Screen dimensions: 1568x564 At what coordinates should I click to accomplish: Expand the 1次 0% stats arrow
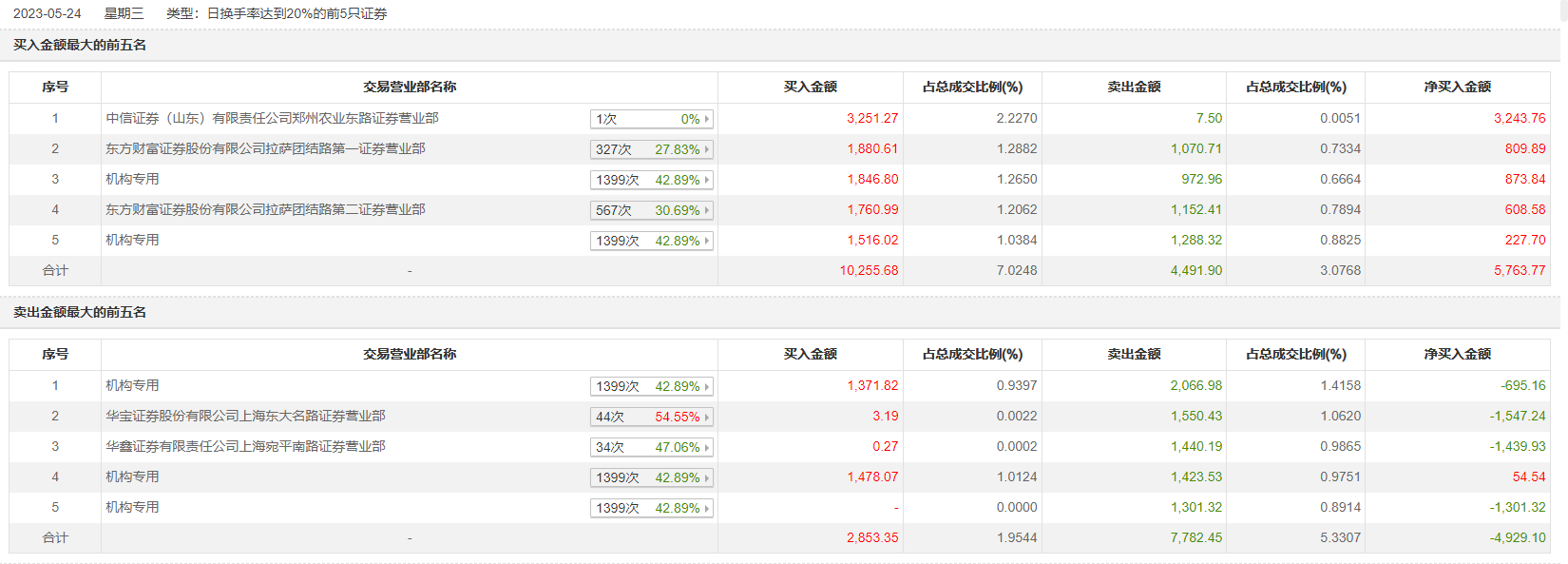[706, 119]
